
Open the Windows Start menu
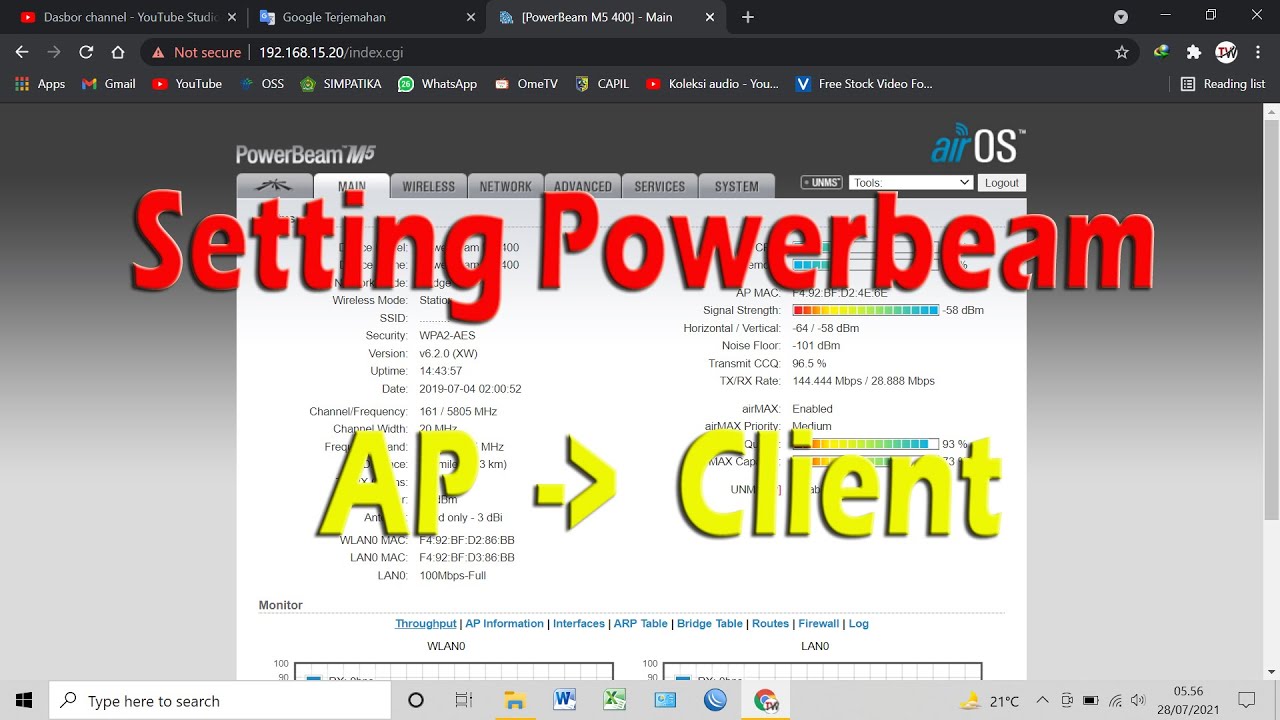pyautogui.click(x=24, y=700)
